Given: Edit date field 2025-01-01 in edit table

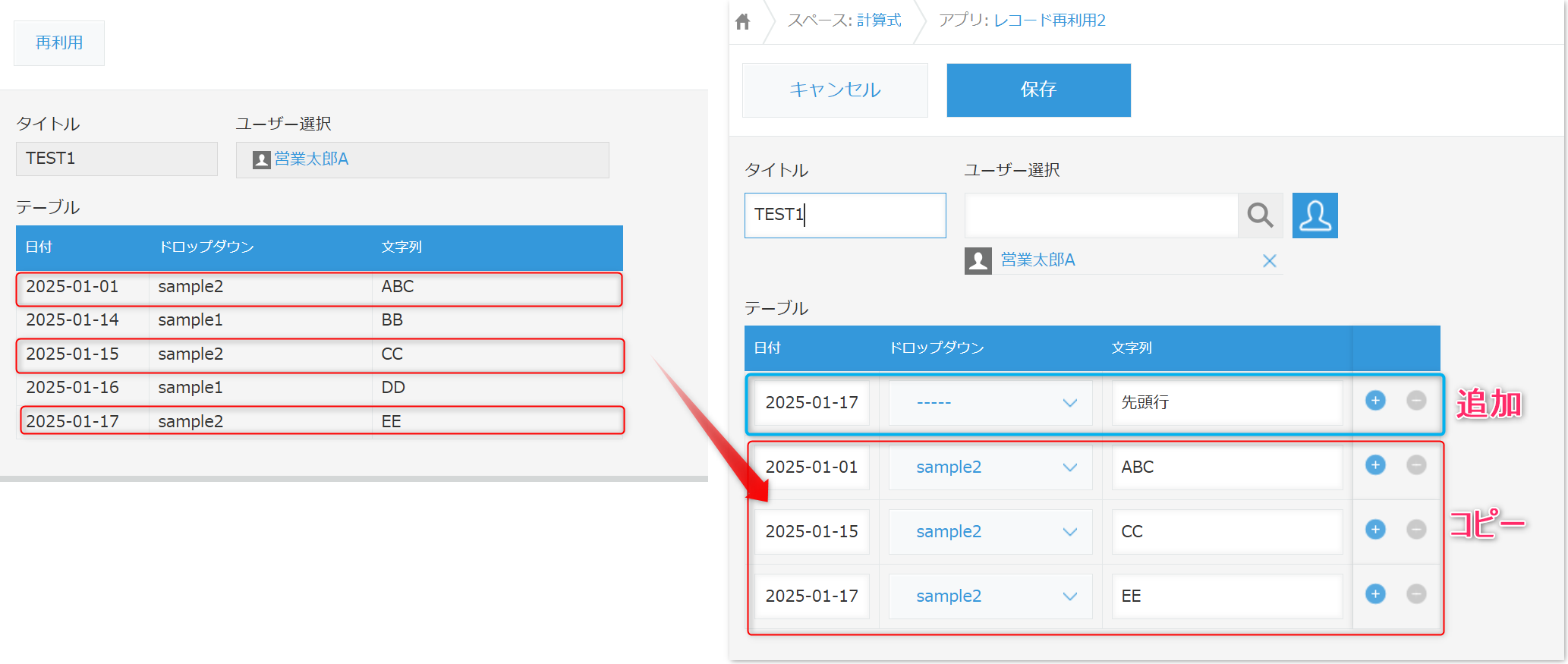Looking at the screenshot, I should [x=811, y=467].
